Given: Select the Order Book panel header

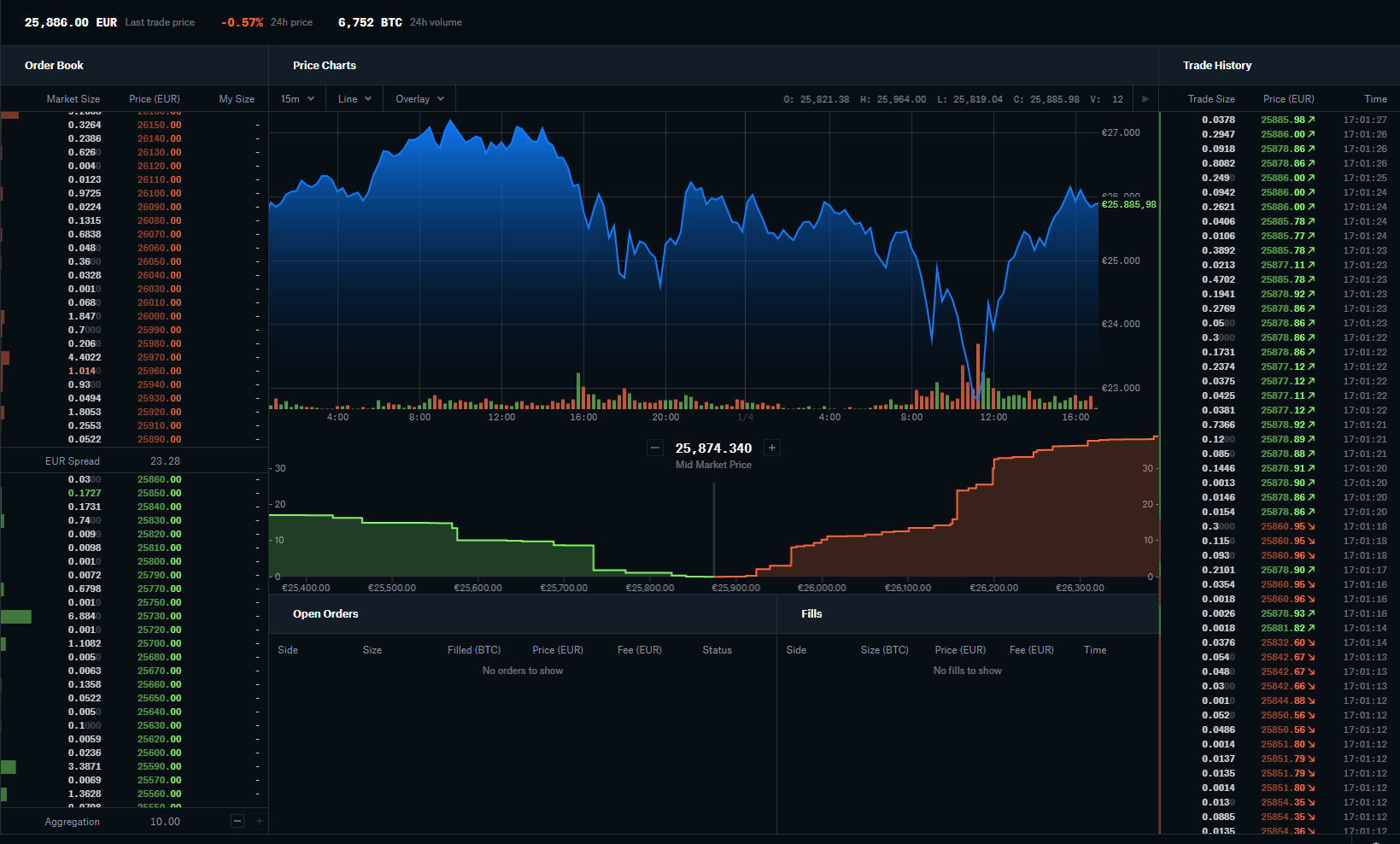Looking at the screenshot, I should point(54,66).
